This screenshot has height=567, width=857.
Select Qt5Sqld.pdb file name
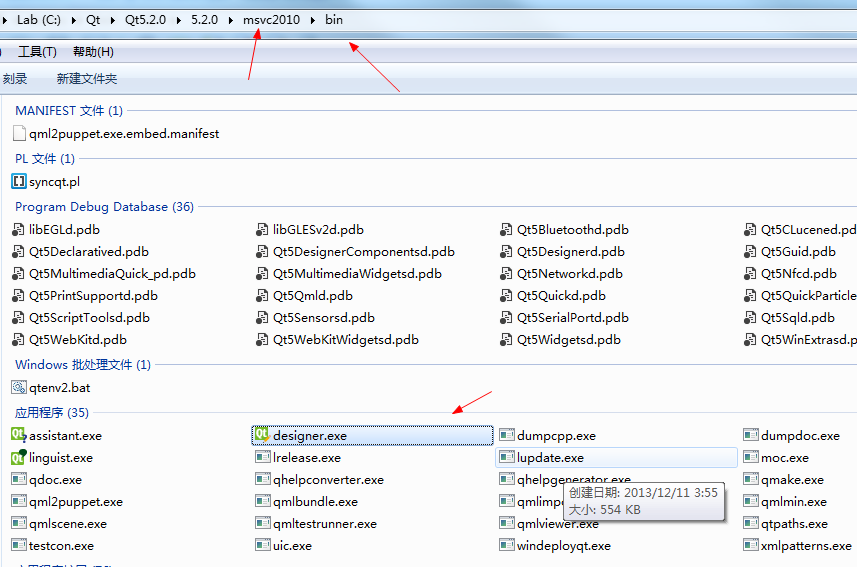click(x=798, y=318)
